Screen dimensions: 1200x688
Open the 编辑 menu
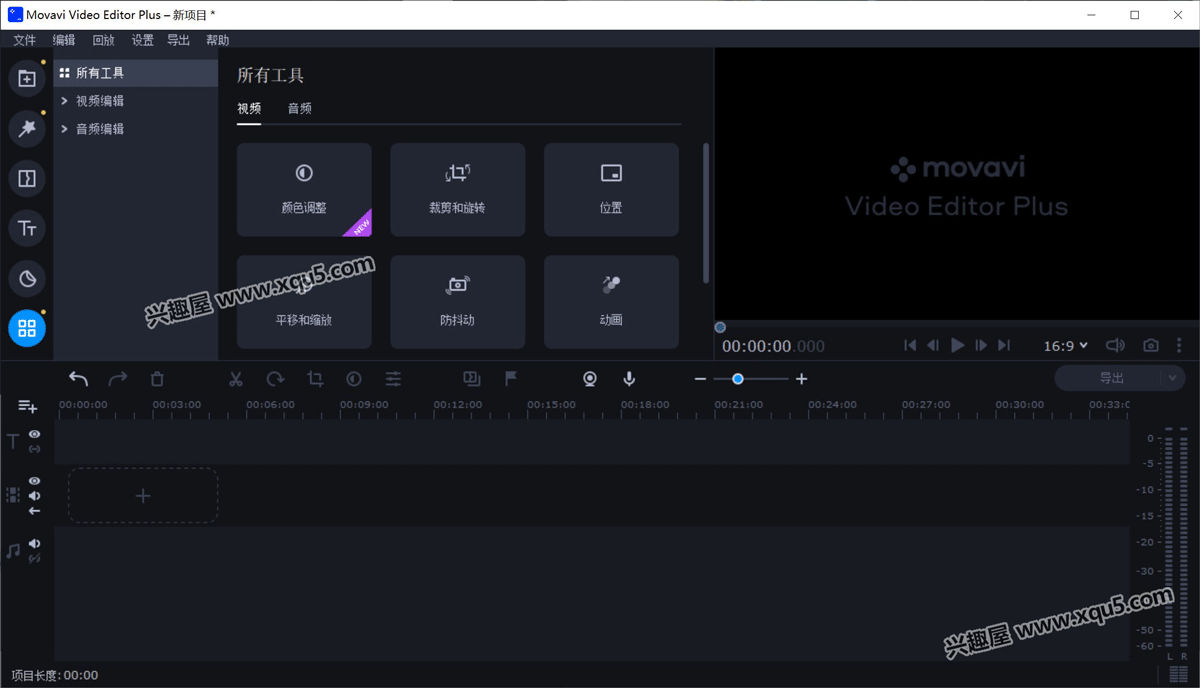click(64, 40)
